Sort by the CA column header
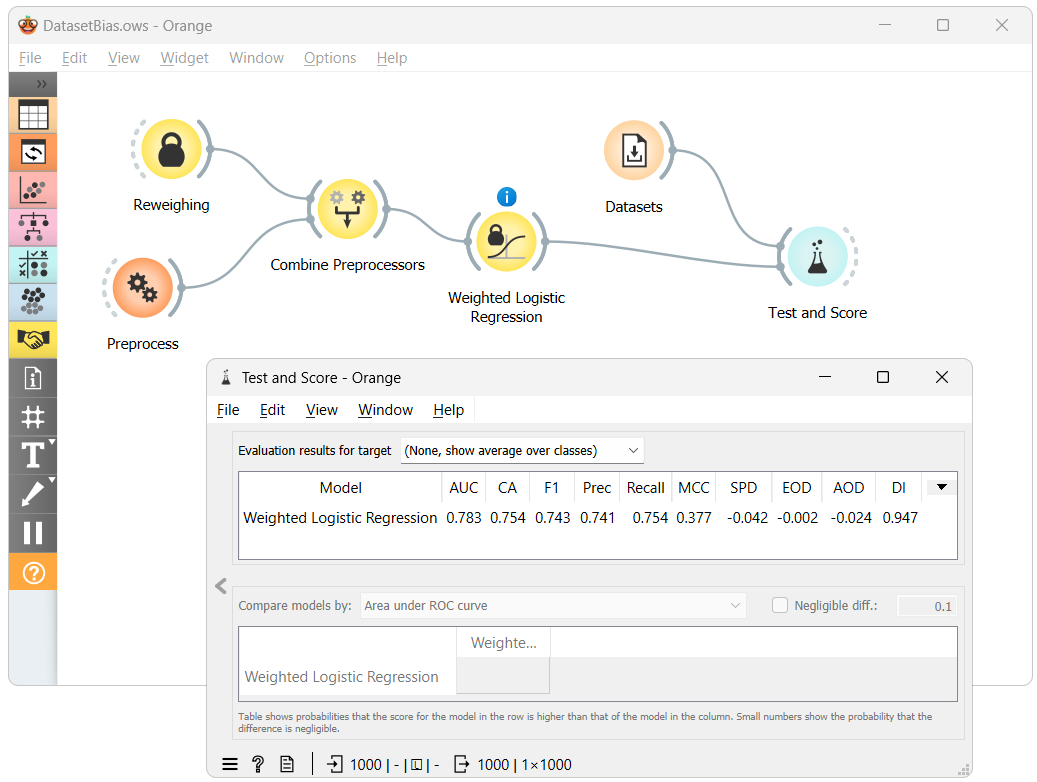Image resolution: width=1037 pixels, height=782 pixels. (507, 488)
